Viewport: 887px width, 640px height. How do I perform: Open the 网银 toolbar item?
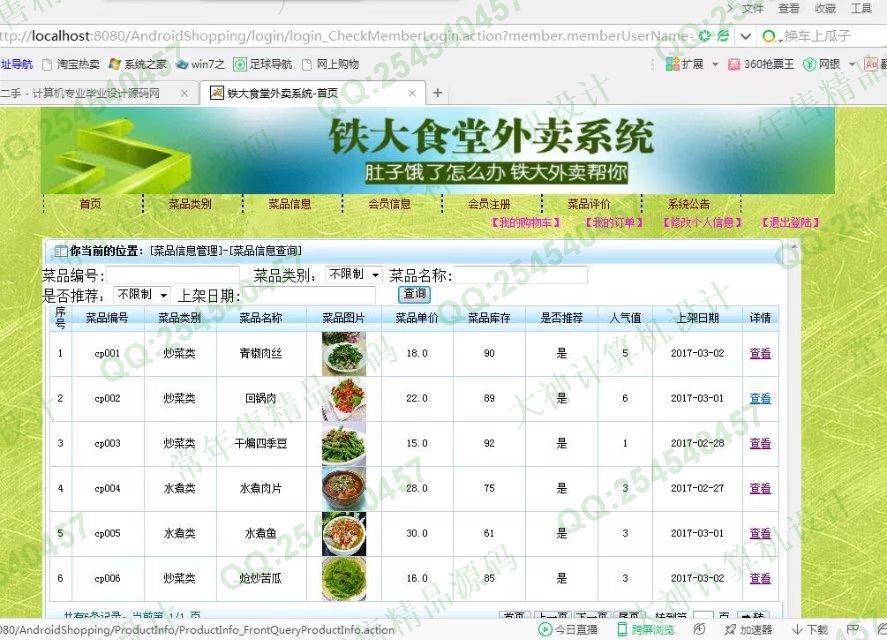[x=822, y=64]
